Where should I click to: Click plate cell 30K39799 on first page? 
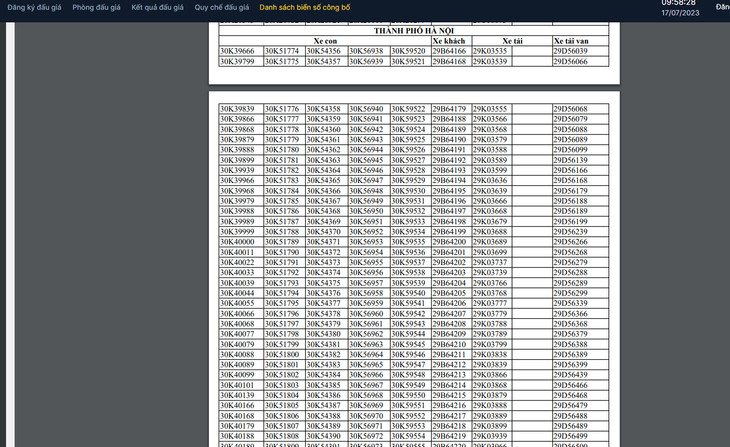point(237,62)
